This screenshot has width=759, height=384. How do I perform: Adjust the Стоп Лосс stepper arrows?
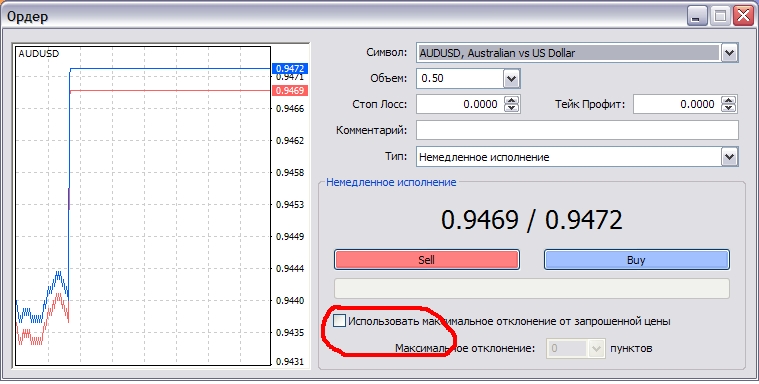[512, 104]
